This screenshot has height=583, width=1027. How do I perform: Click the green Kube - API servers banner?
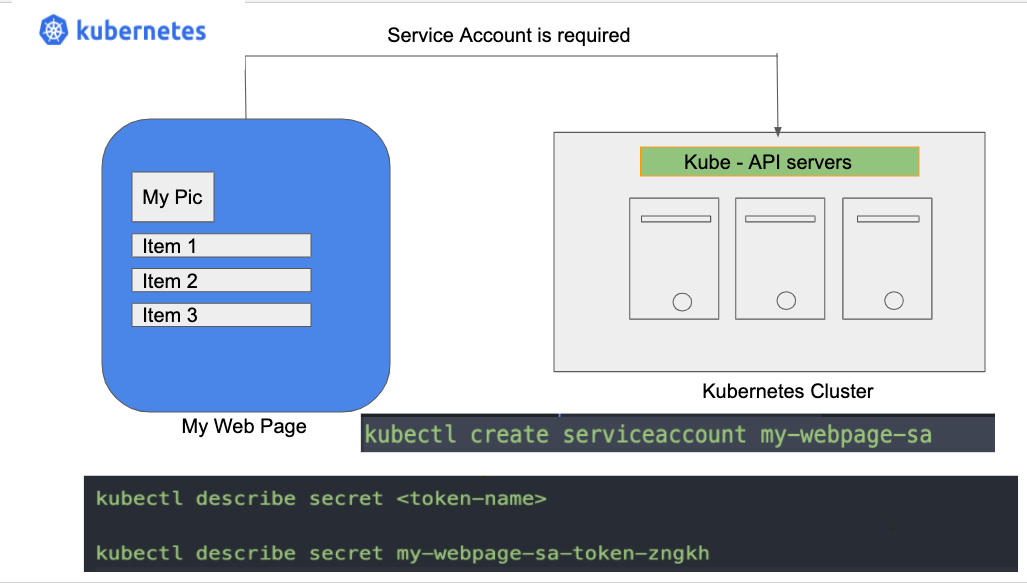pos(779,161)
